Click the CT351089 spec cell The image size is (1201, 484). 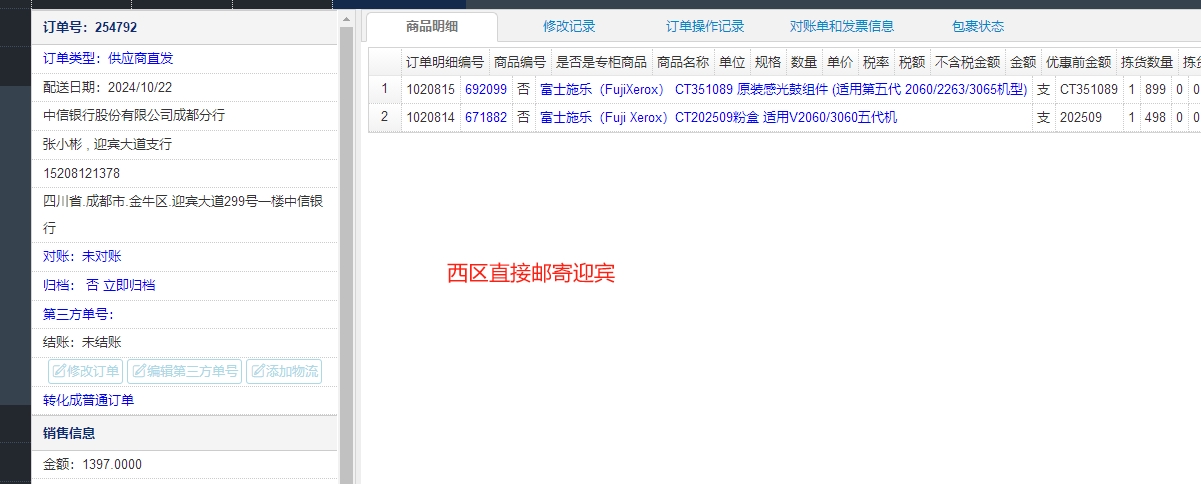click(1089, 89)
